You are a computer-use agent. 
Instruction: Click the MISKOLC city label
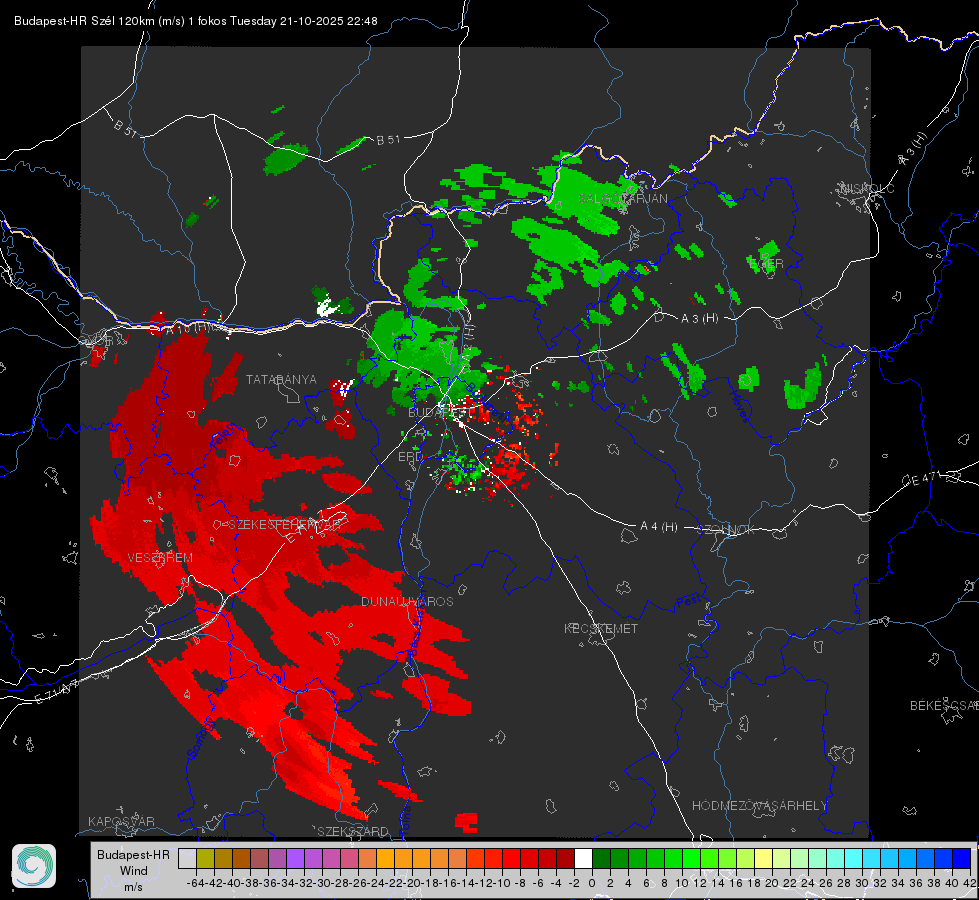pyautogui.click(x=868, y=188)
